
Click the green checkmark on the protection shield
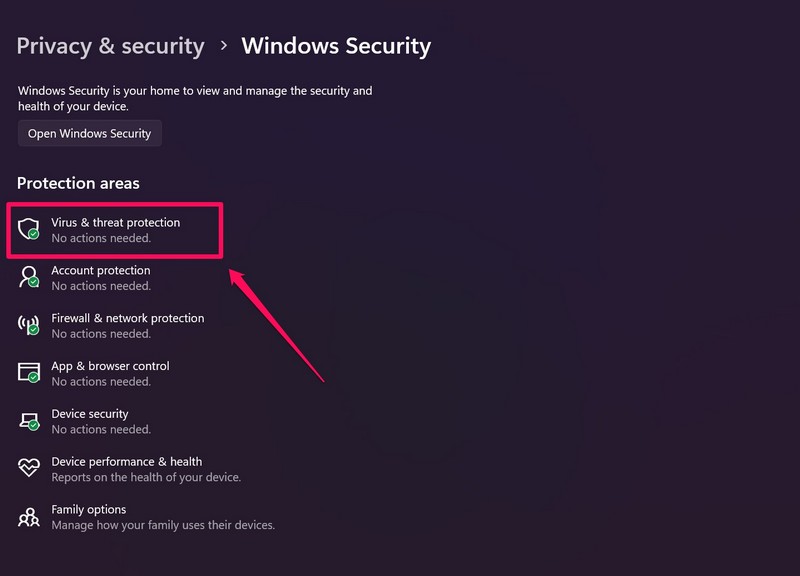(34, 234)
